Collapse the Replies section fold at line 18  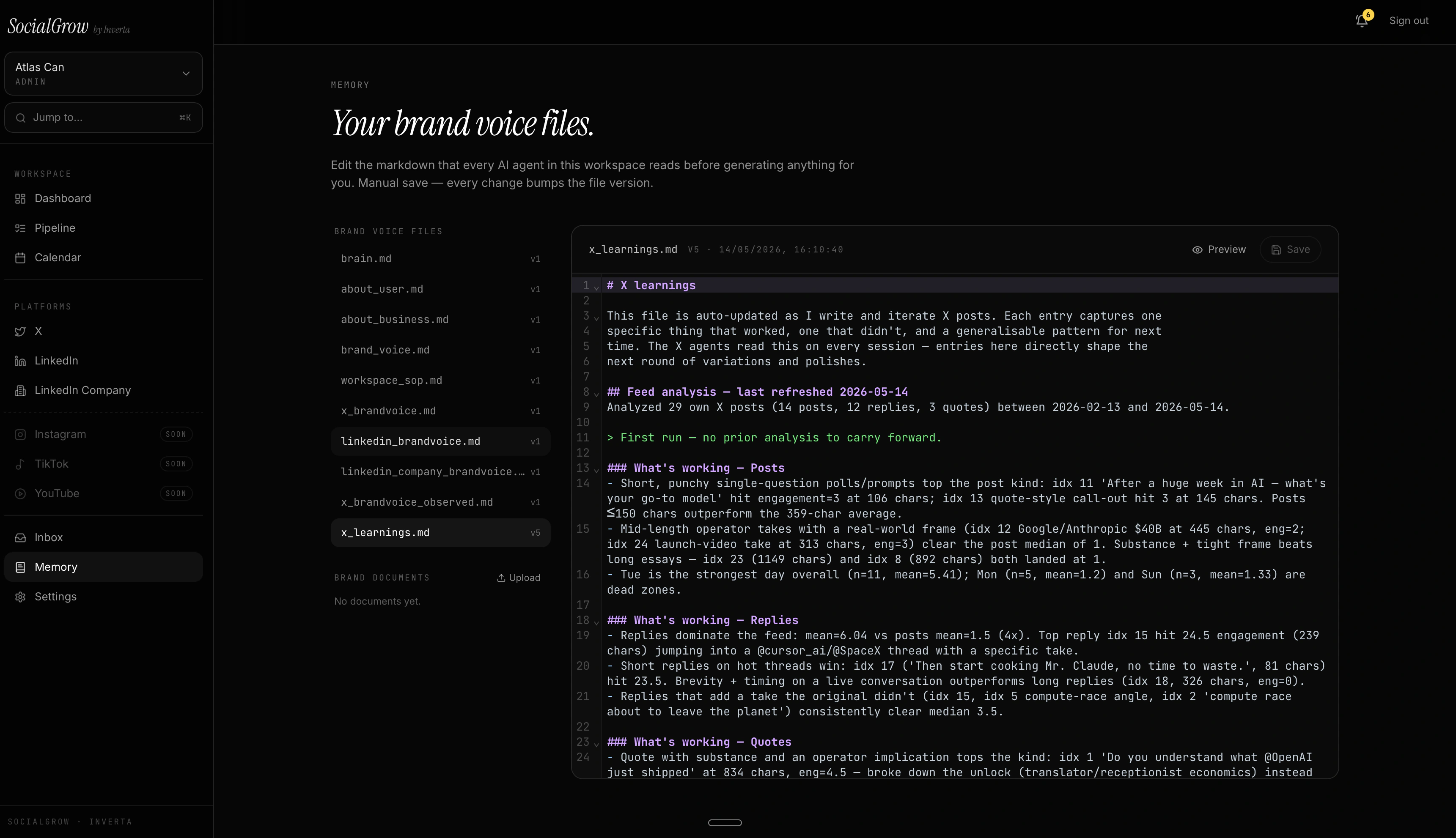(x=596, y=622)
